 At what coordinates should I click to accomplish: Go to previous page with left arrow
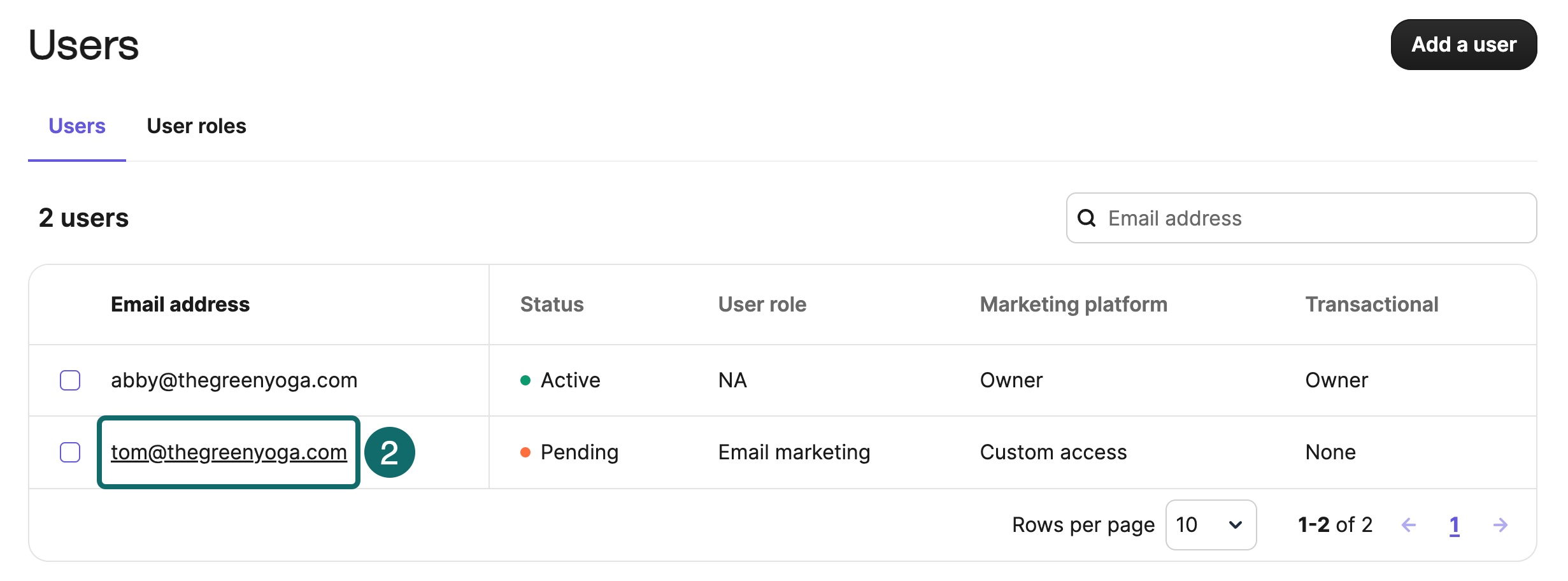[1409, 525]
